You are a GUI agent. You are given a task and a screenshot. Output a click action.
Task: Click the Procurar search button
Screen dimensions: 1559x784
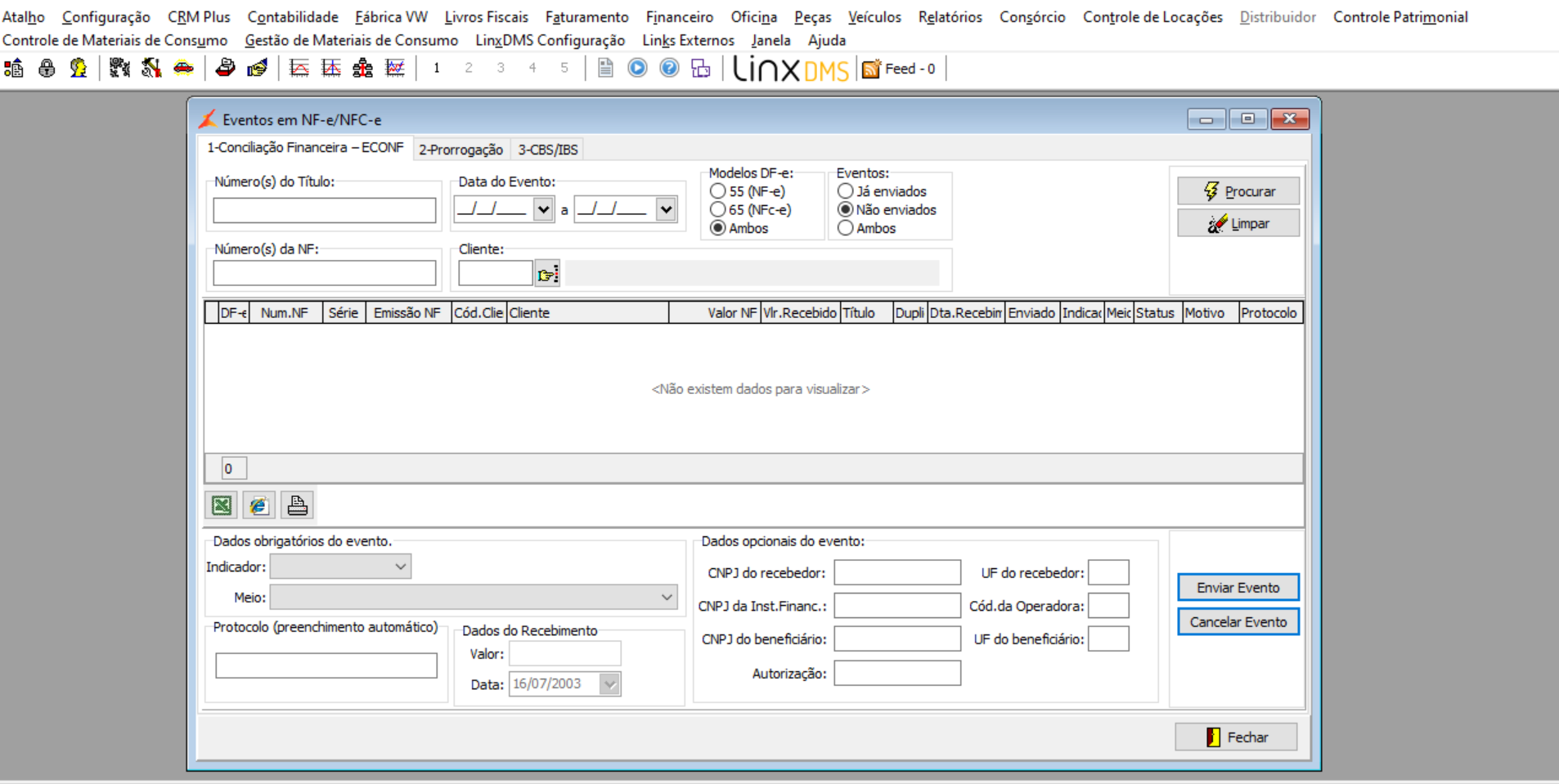click(x=1238, y=191)
